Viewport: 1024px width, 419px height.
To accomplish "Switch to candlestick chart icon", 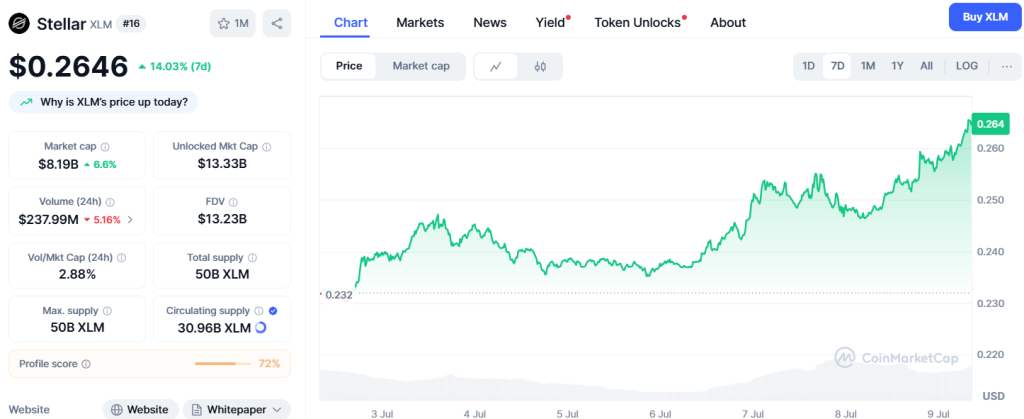I will (540, 66).
